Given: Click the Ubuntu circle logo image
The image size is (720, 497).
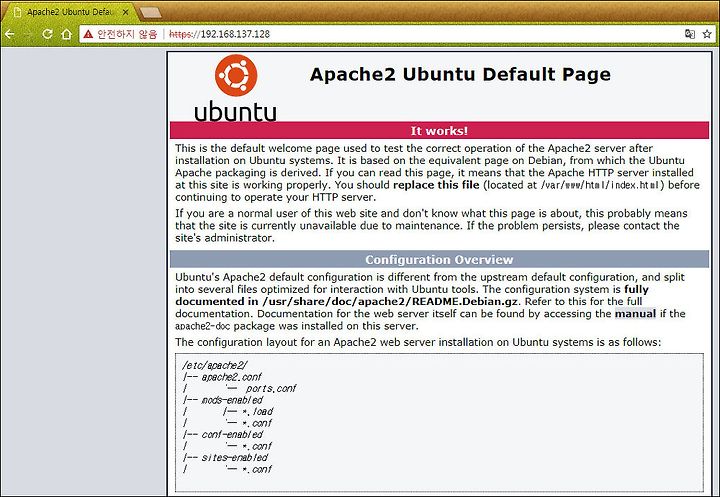Looking at the screenshot, I should (236, 75).
